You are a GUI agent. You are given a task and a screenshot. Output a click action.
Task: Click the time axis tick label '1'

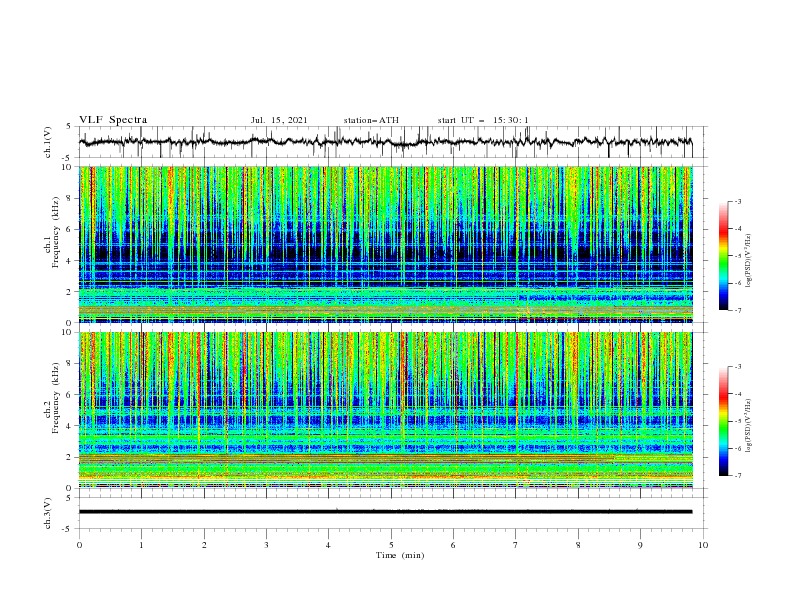141,545
